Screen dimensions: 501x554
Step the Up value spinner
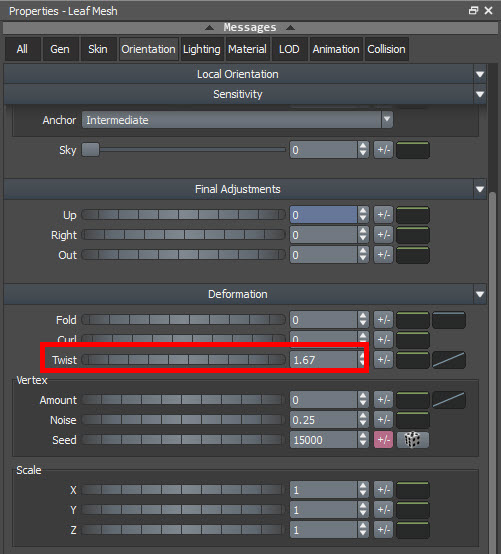[x=363, y=215]
